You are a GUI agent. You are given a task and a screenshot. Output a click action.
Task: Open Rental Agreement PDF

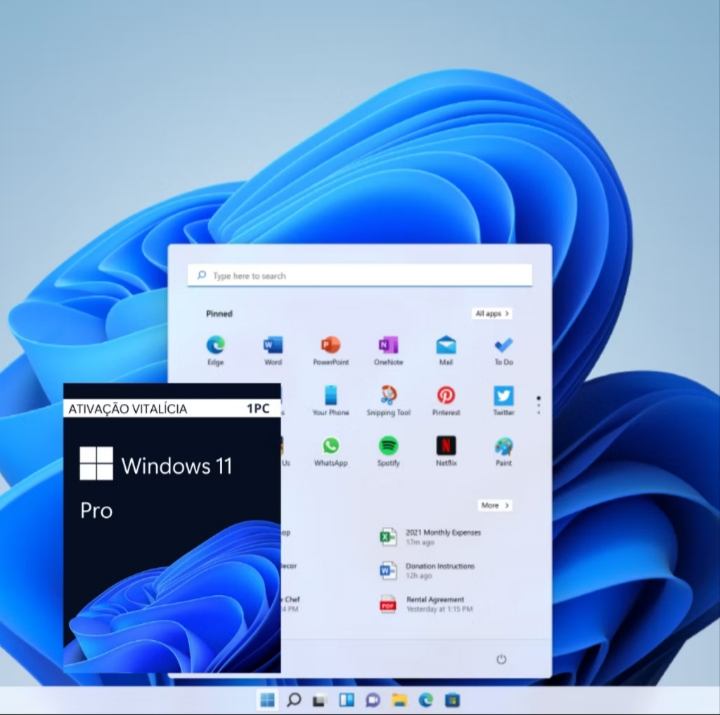426,604
